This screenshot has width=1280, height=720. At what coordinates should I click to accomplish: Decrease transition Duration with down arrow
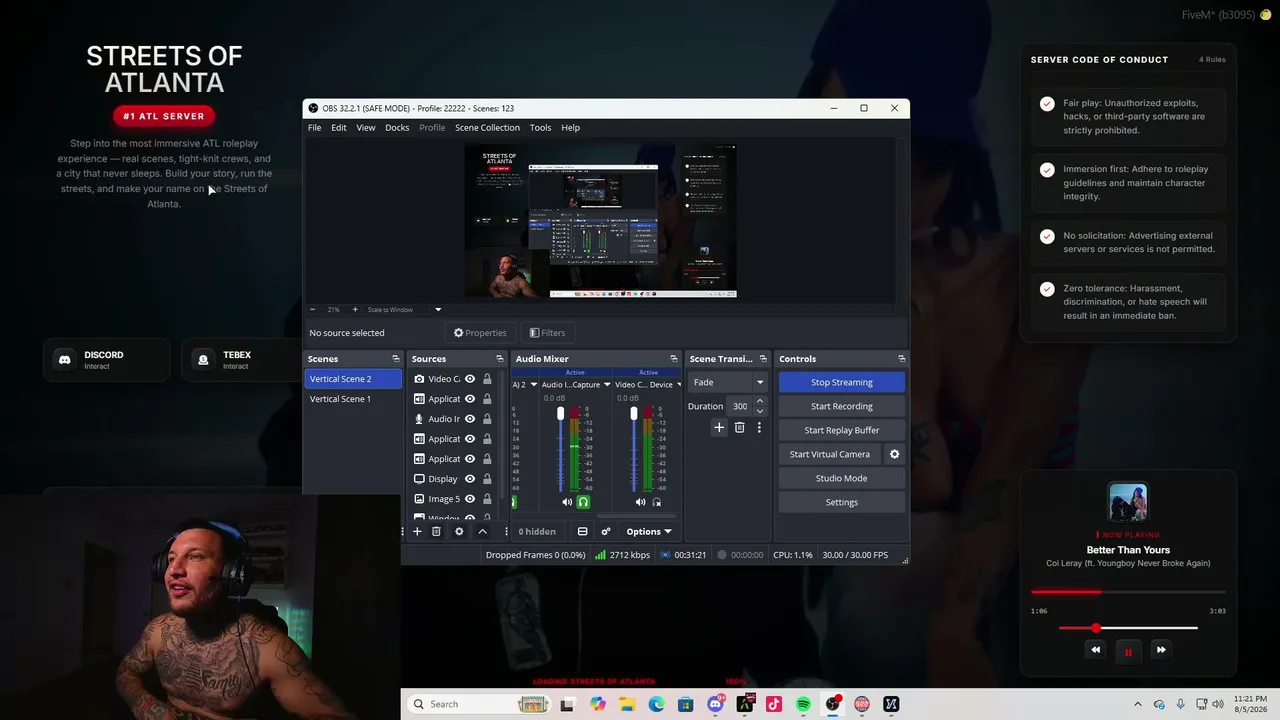point(760,411)
